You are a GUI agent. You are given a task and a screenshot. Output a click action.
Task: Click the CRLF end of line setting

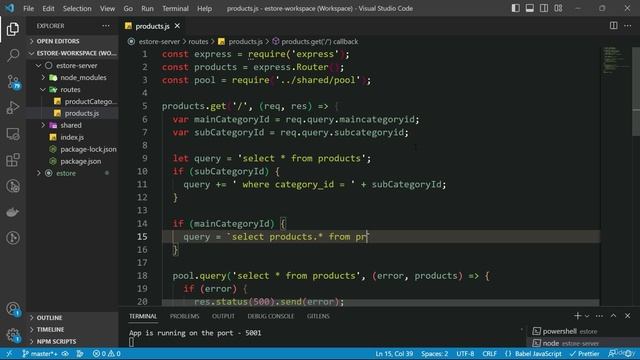pos(489,353)
